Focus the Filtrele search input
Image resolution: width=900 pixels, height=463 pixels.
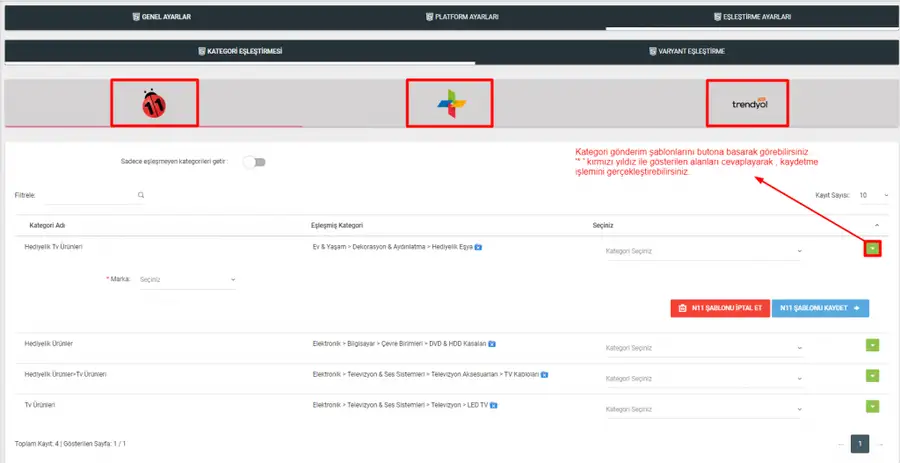pyautogui.click(x=90, y=196)
